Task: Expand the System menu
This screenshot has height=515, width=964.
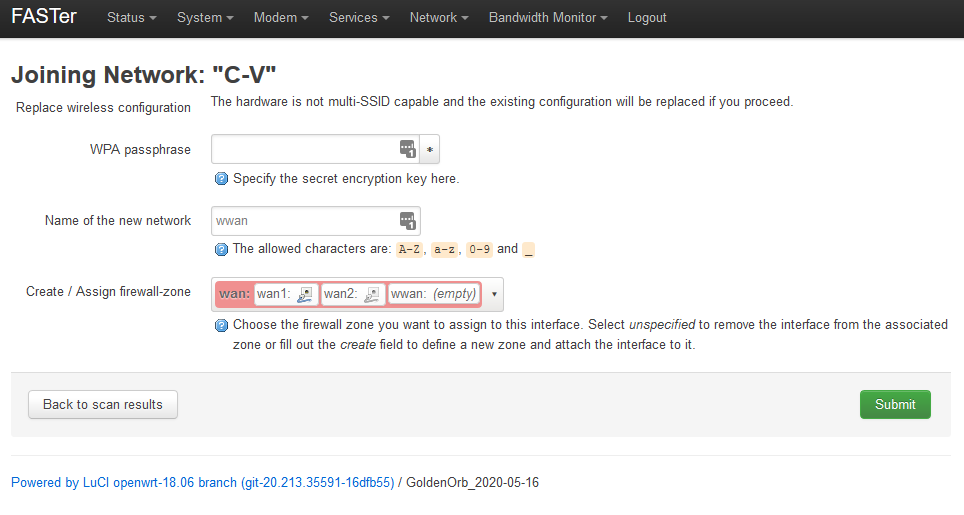Action: [x=205, y=18]
